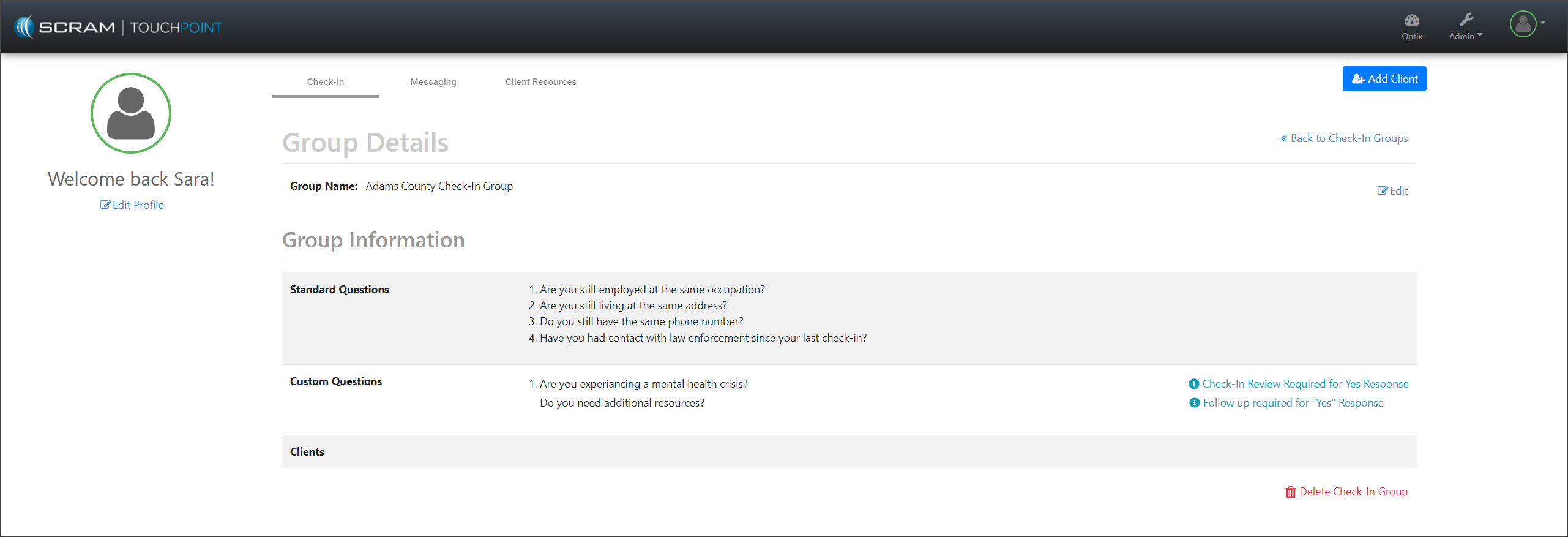
Task: Click the pencil icon beside Edit Profile
Action: click(x=105, y=205)
